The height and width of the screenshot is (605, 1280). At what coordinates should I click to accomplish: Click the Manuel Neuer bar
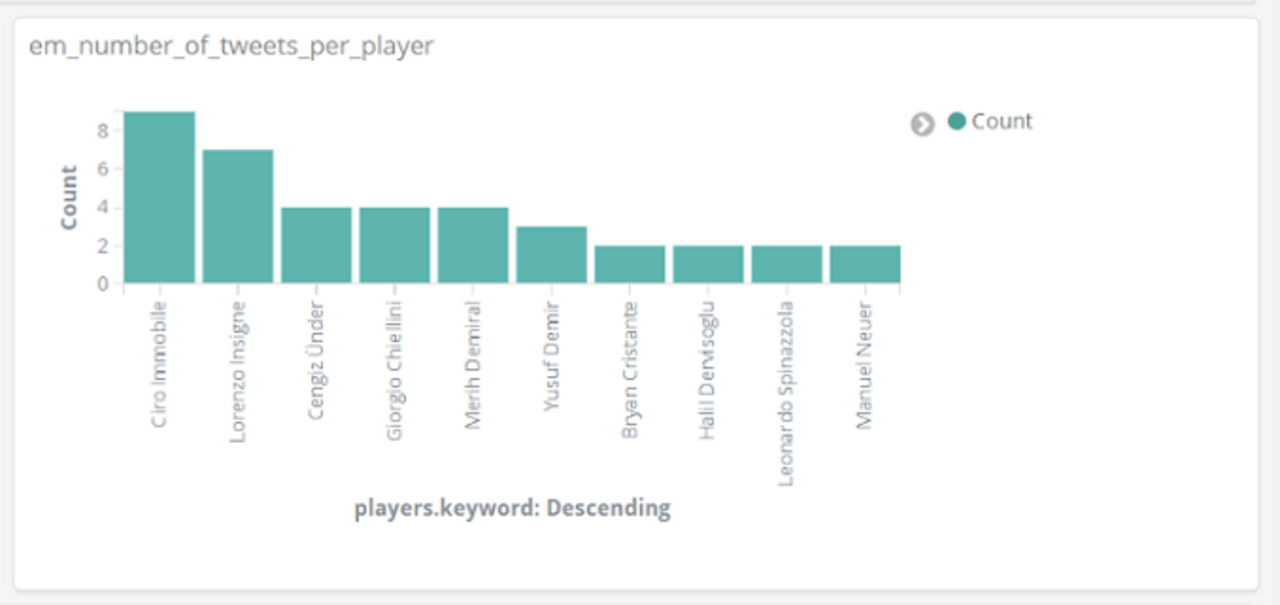point(865,264)
